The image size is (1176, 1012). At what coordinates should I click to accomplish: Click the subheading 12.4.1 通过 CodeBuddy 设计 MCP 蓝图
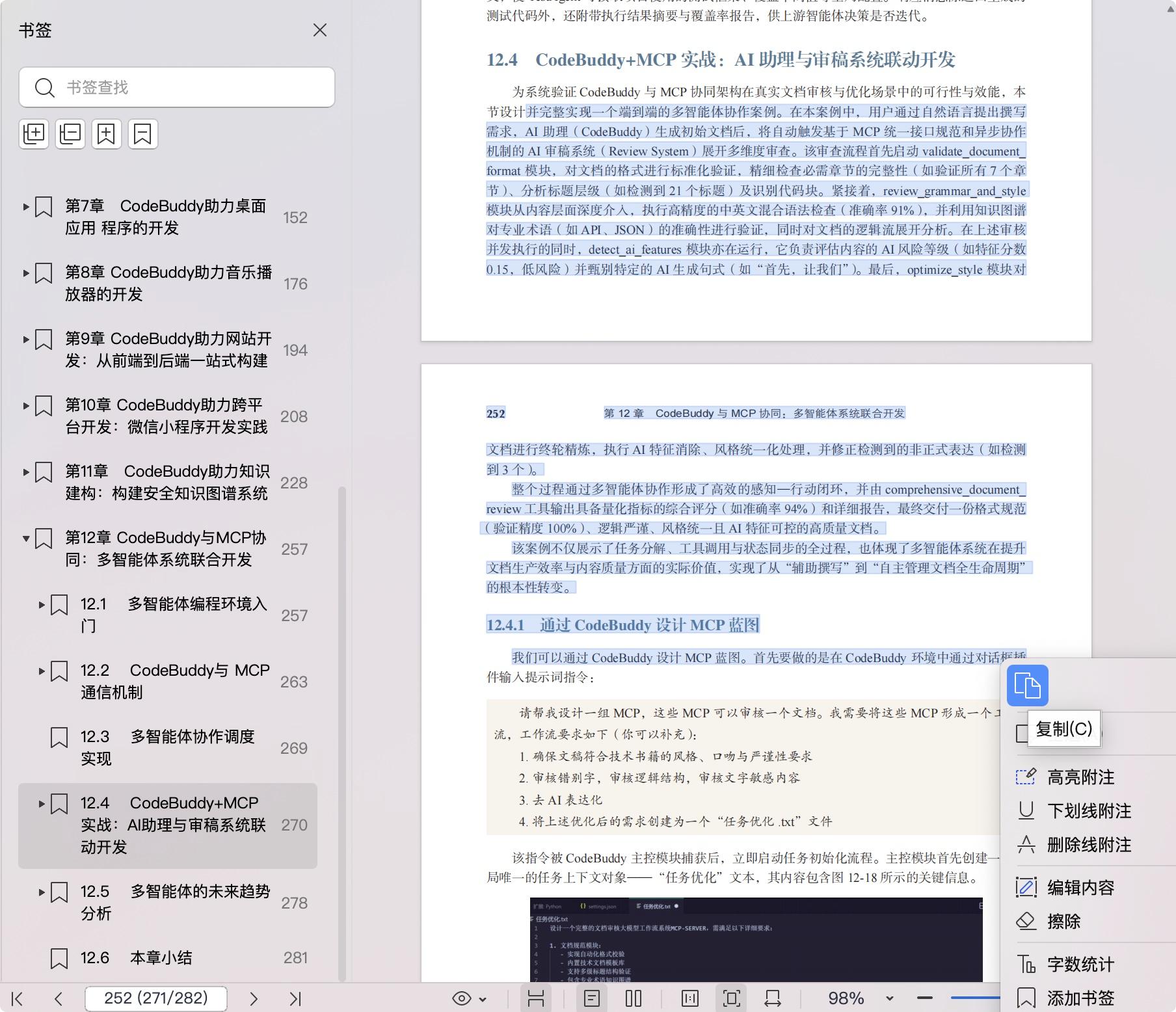coord(622,626)
